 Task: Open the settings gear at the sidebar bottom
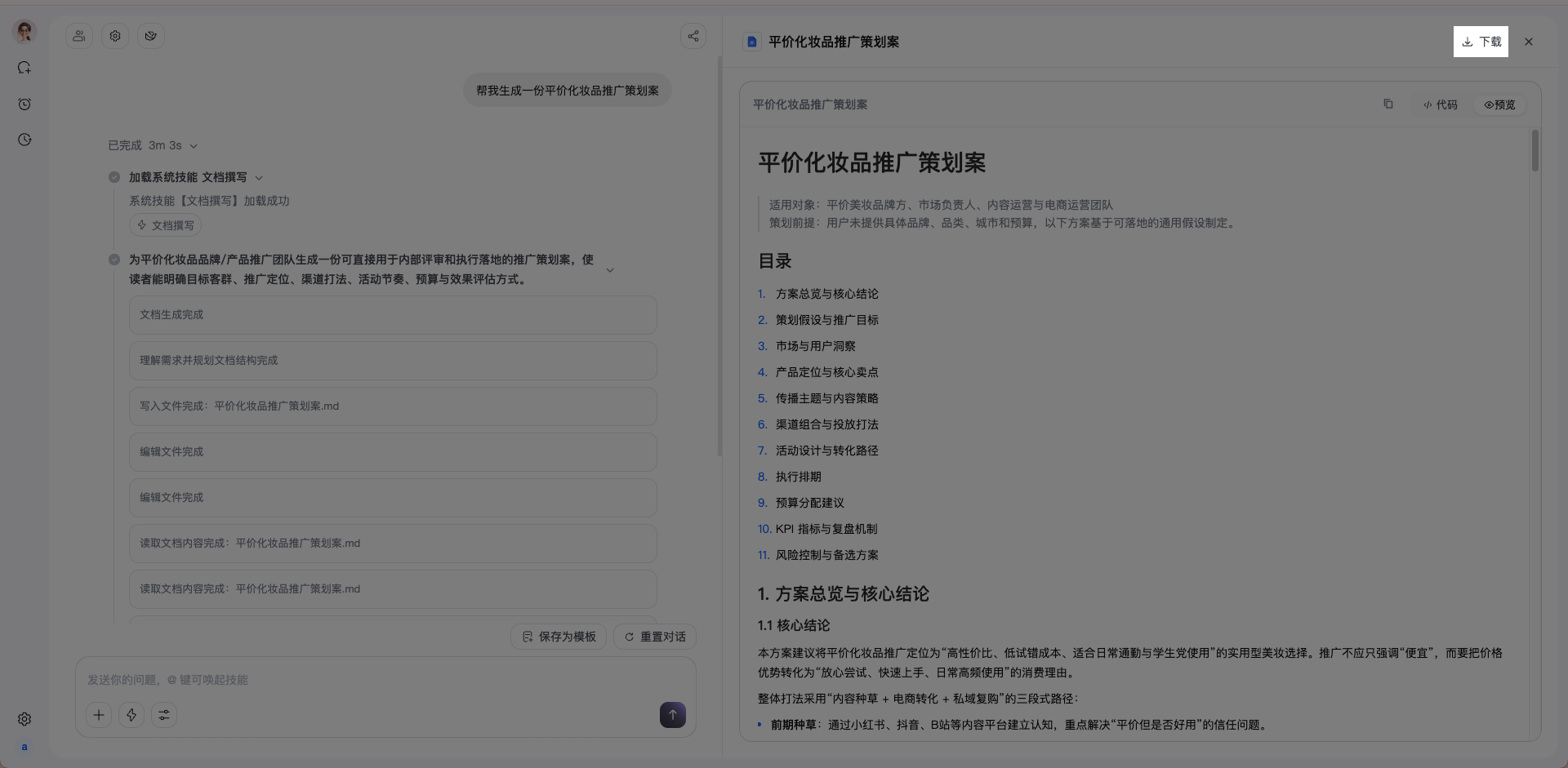(24, 719)
